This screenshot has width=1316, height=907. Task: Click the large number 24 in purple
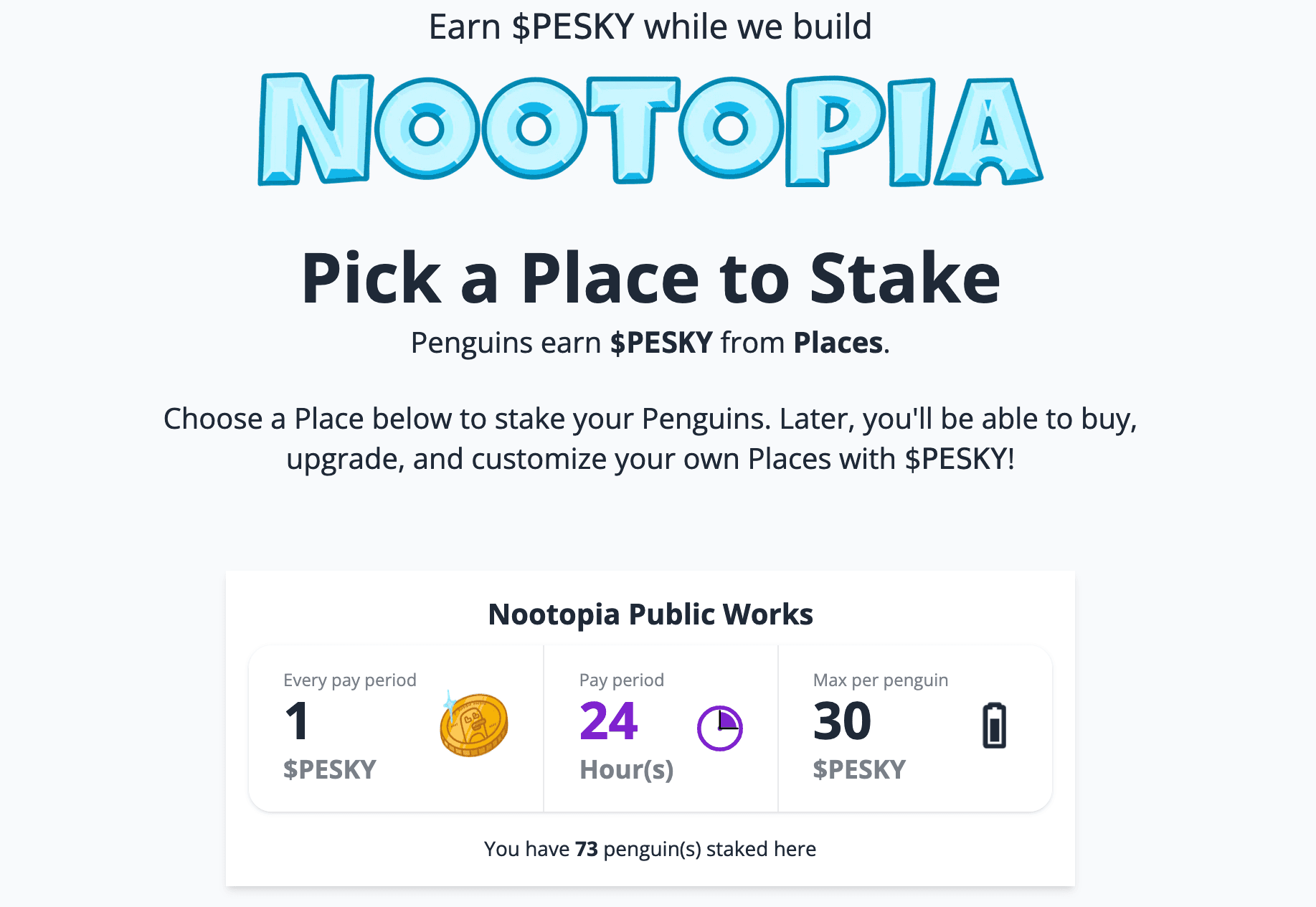coord(608,721)
